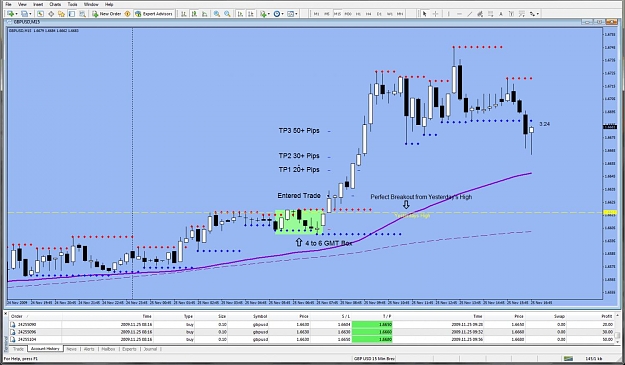Switch chart to line chart style
625x365 pixels.
tap(204, 14)
